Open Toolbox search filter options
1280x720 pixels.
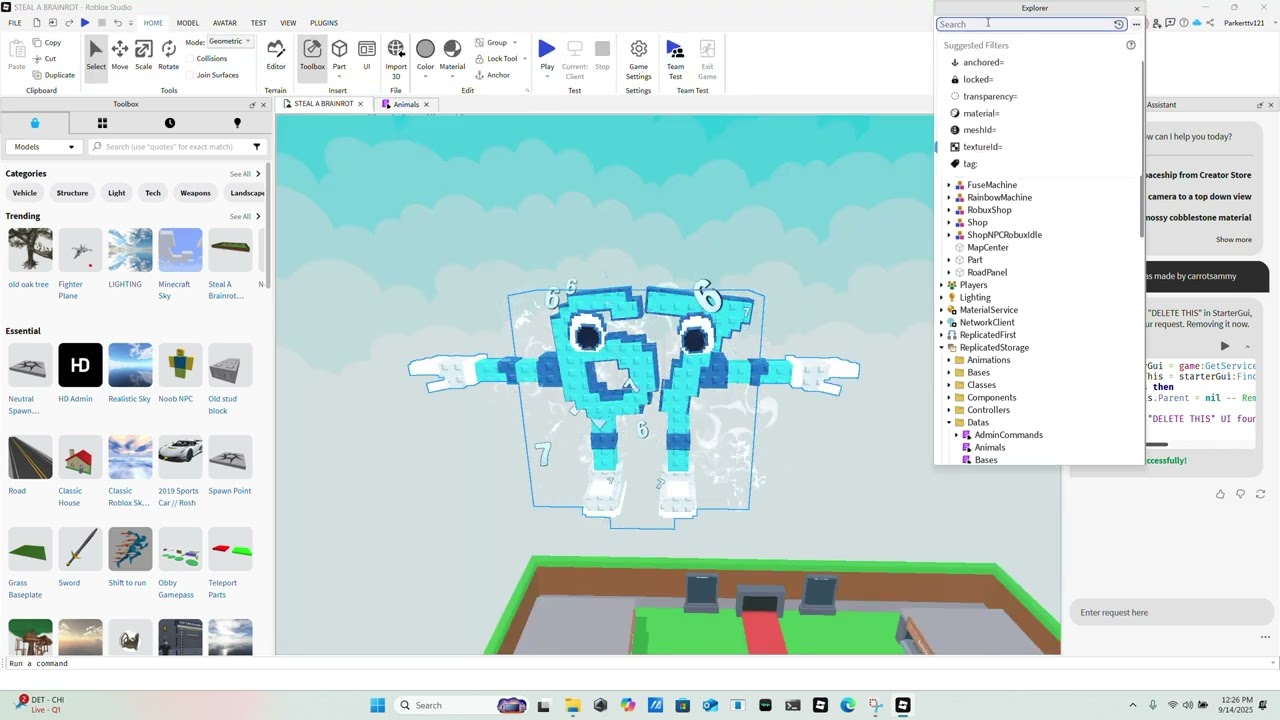(x=257, y=147)
